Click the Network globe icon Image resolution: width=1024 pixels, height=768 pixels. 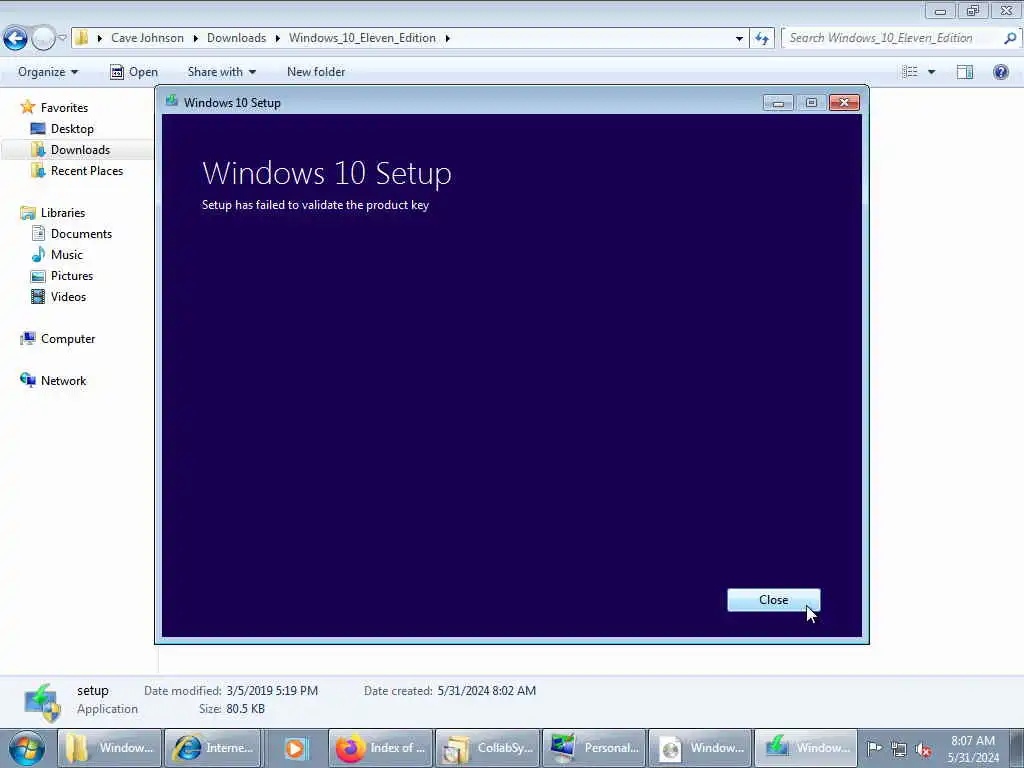(27, 379)
